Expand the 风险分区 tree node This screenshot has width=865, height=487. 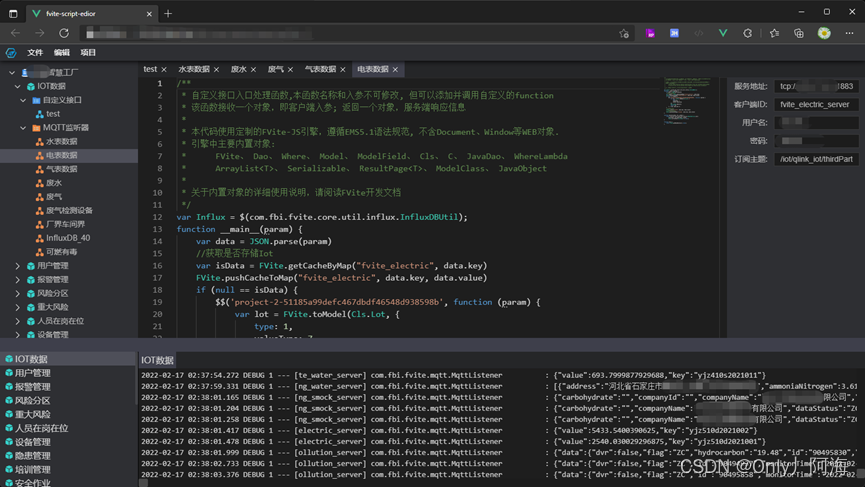pos(17,293)
